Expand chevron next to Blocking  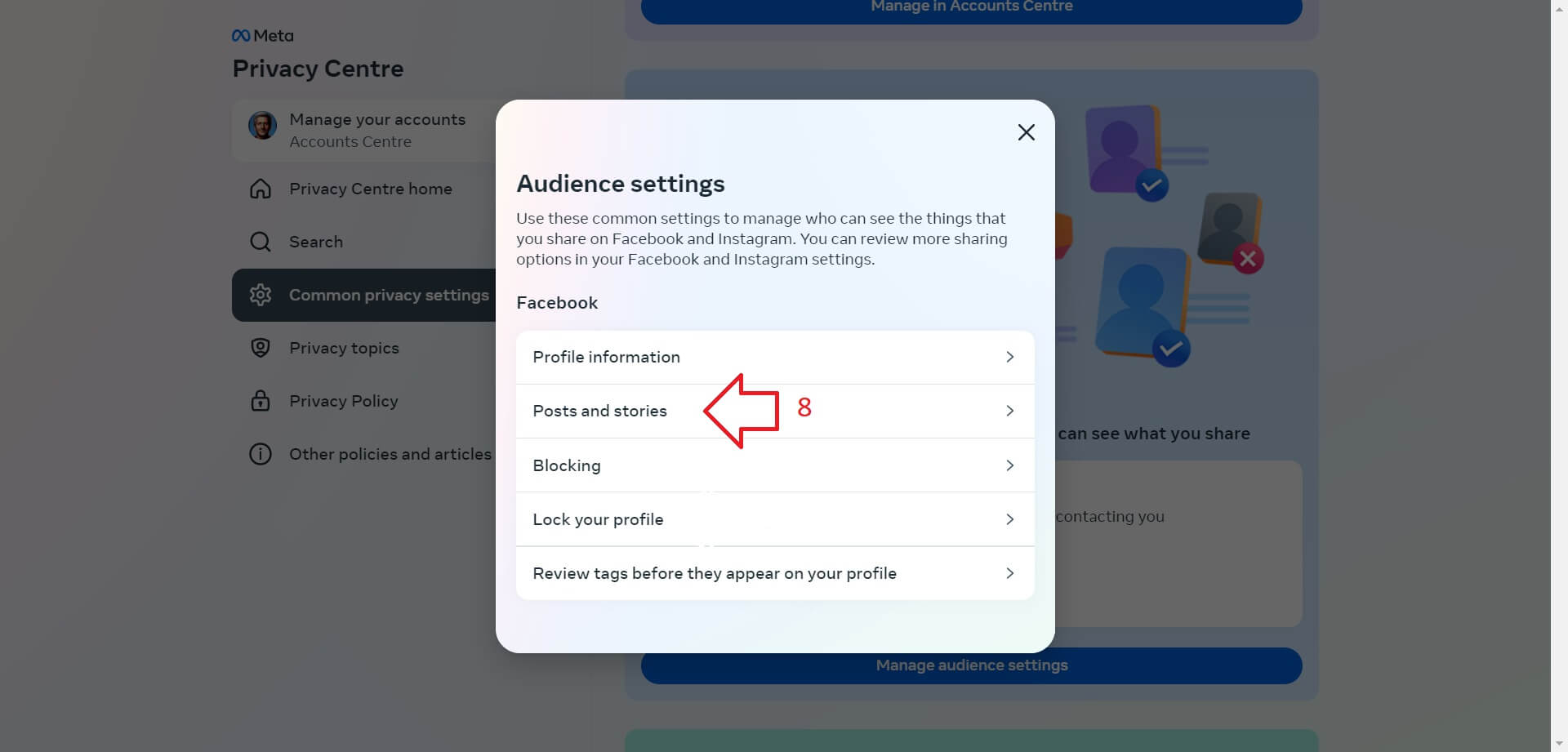tap(1010, 465)
